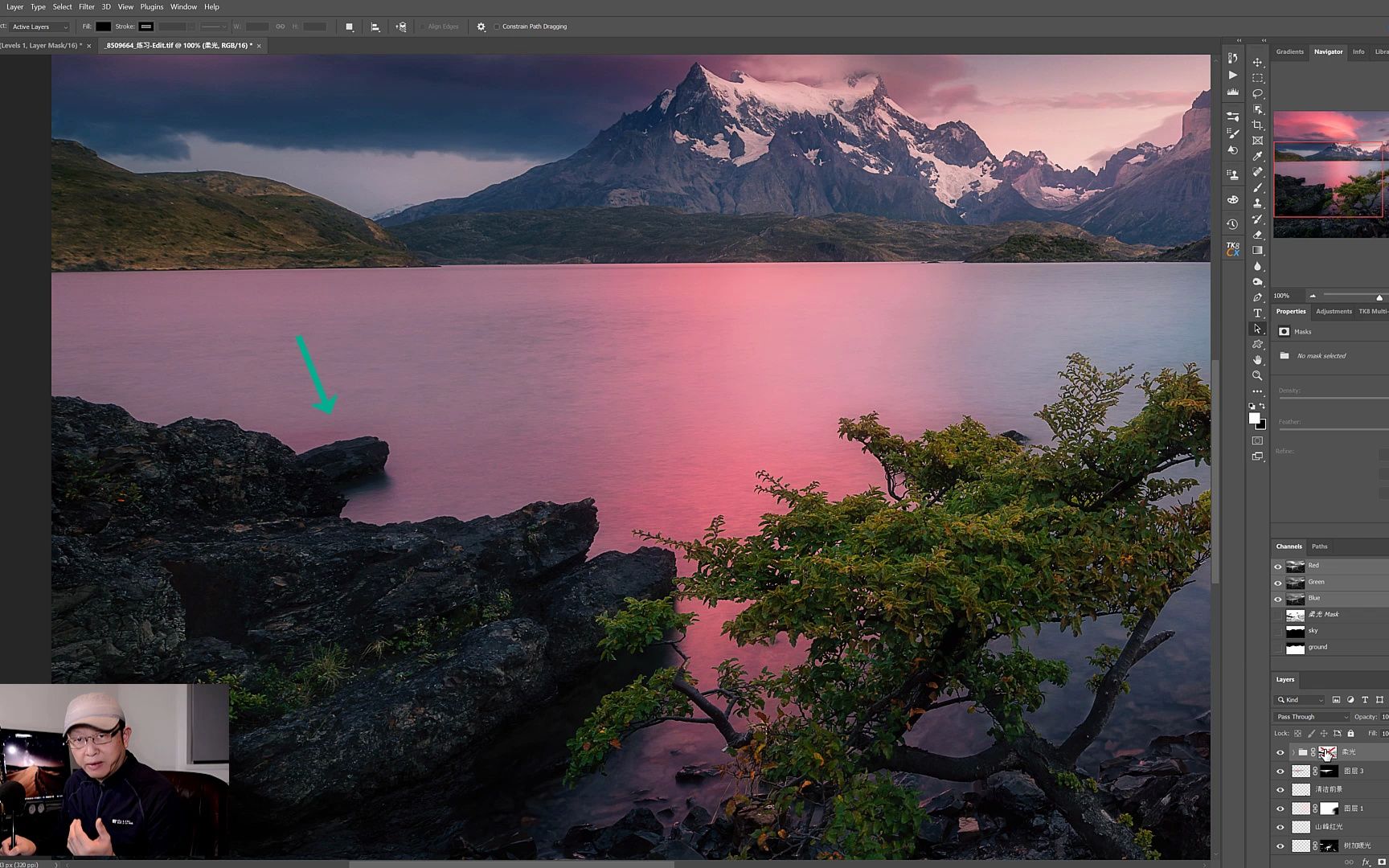The height and width of the screenshot is (868, 1389).
Task: Click the Navigator zoom slider handle
Action: point(1379,297)
